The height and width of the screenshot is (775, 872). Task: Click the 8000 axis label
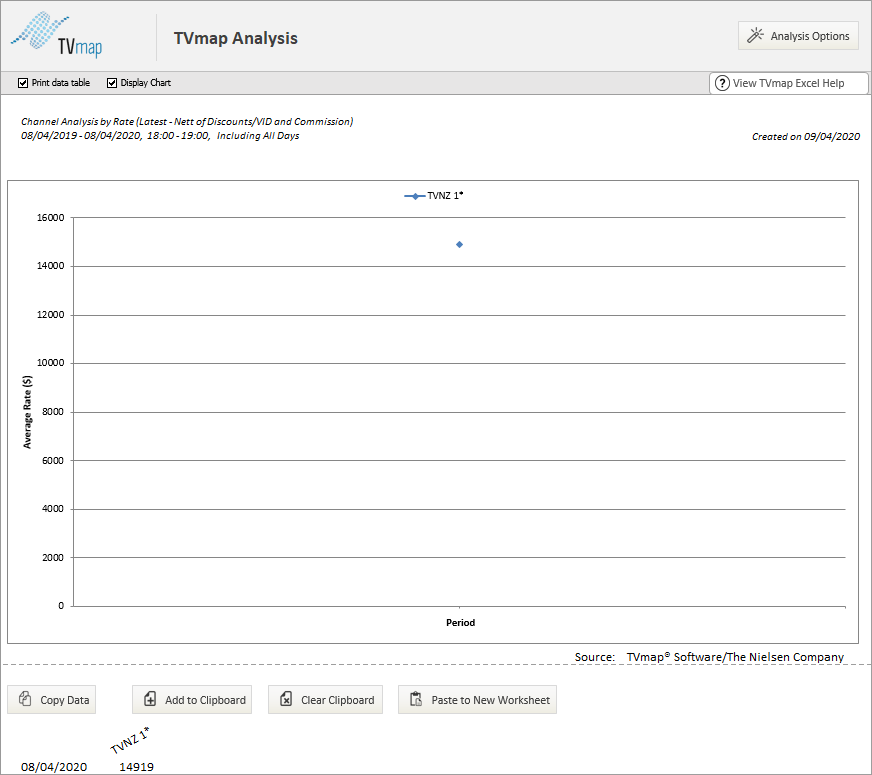tap(53, 412)
